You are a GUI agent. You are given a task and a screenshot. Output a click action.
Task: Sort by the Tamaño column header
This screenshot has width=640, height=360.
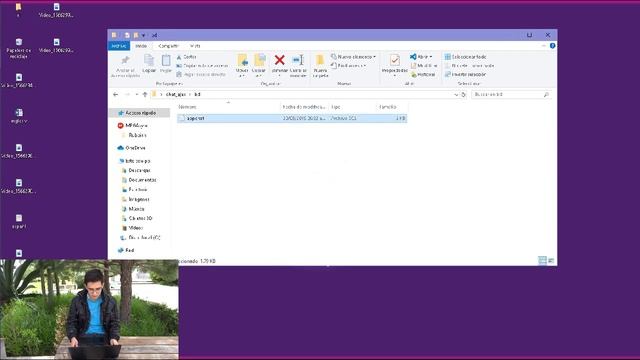coord(392,107)
